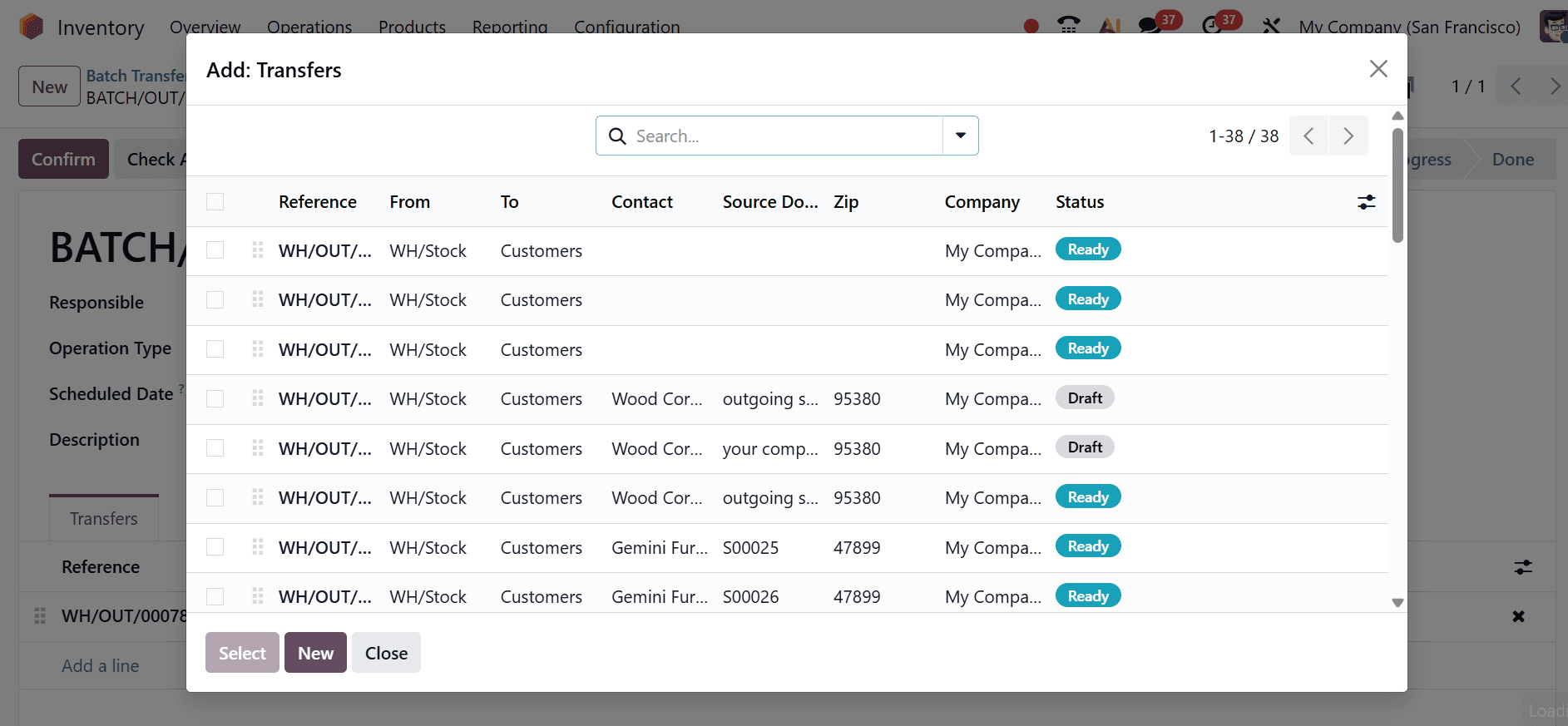Open the dialog's optional columns adjust icon
Viewport: 1568px width, 726px height.
point(1366,202)
